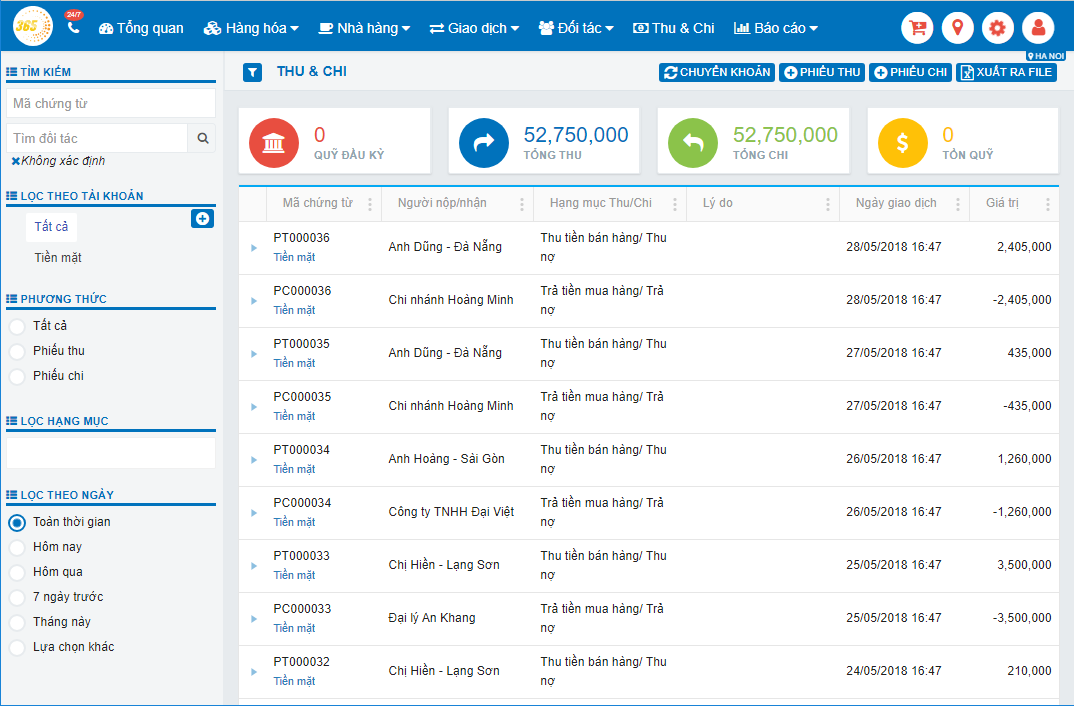This screenshot has height=706, width=1074.
Task: Expand the row for PT000036
Action: click(254, 247)
